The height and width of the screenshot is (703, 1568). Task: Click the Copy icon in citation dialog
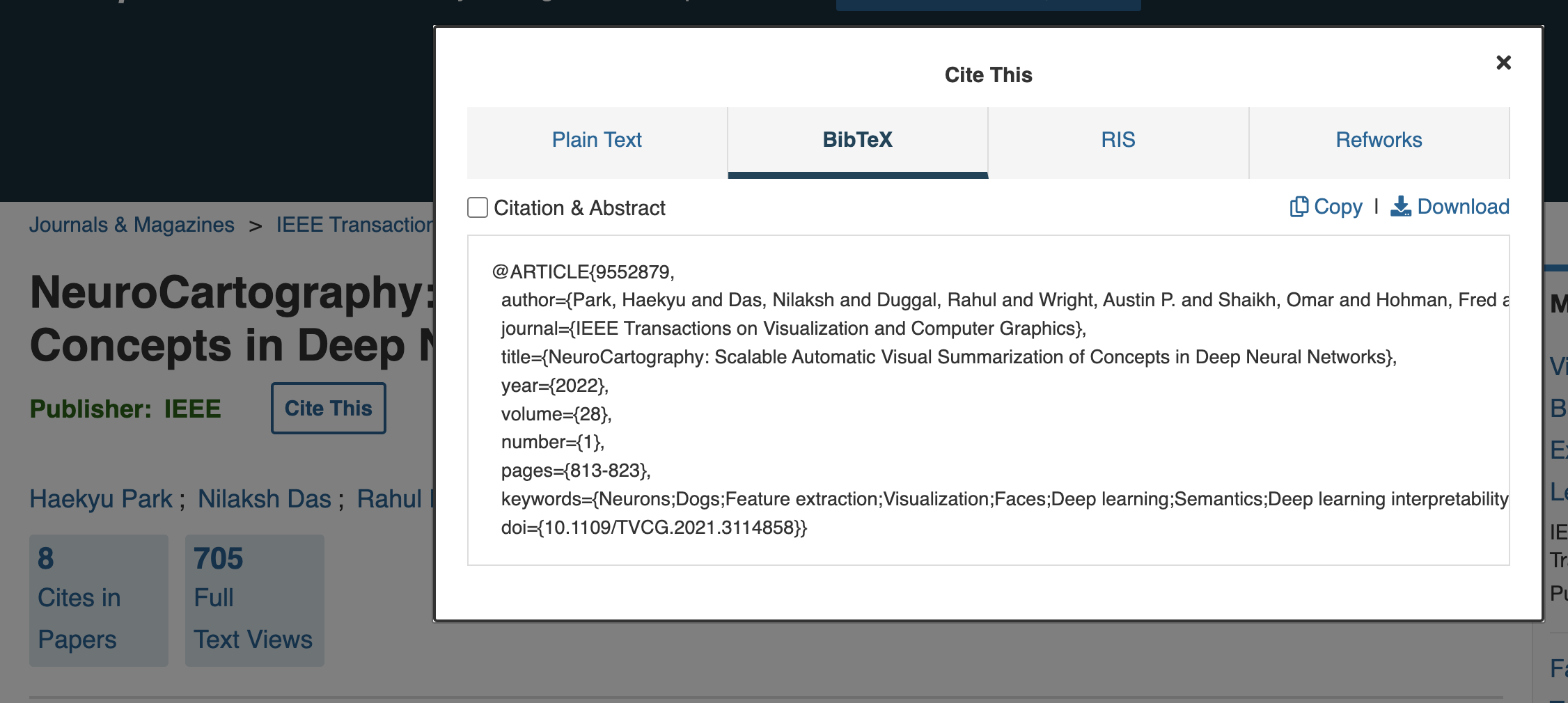pos(1299,207)
